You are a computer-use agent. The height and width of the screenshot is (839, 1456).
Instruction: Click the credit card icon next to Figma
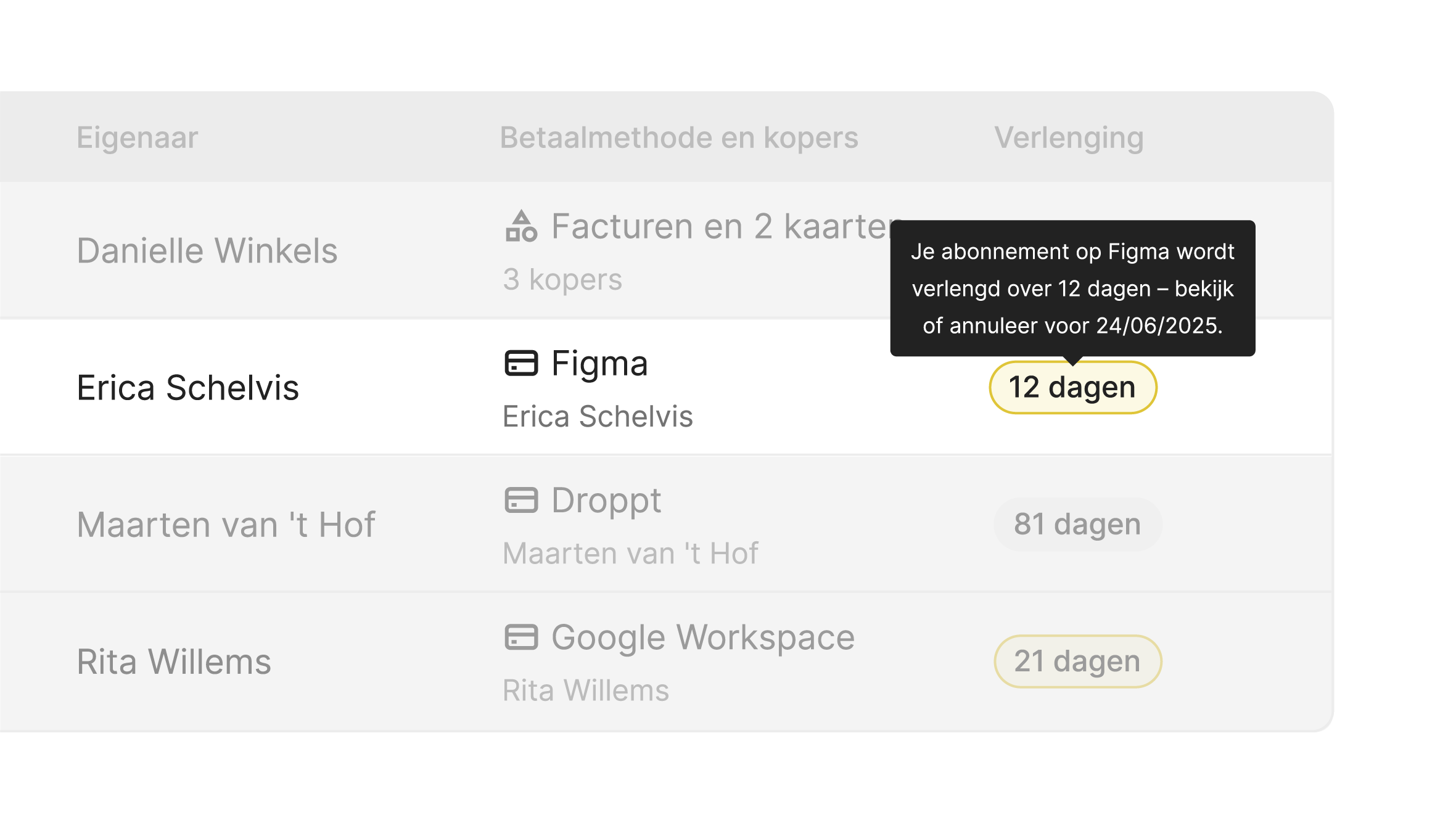point(521,363)
